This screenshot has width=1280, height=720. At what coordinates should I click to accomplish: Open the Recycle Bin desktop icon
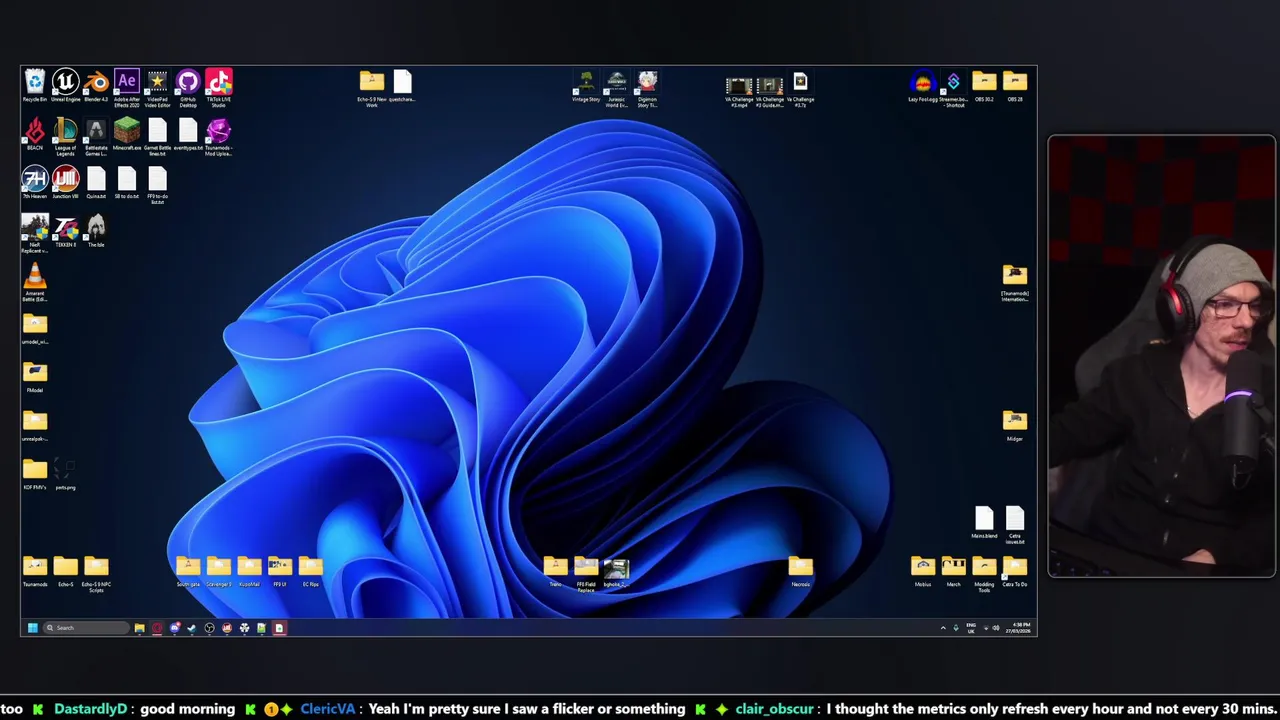(35, 86)
